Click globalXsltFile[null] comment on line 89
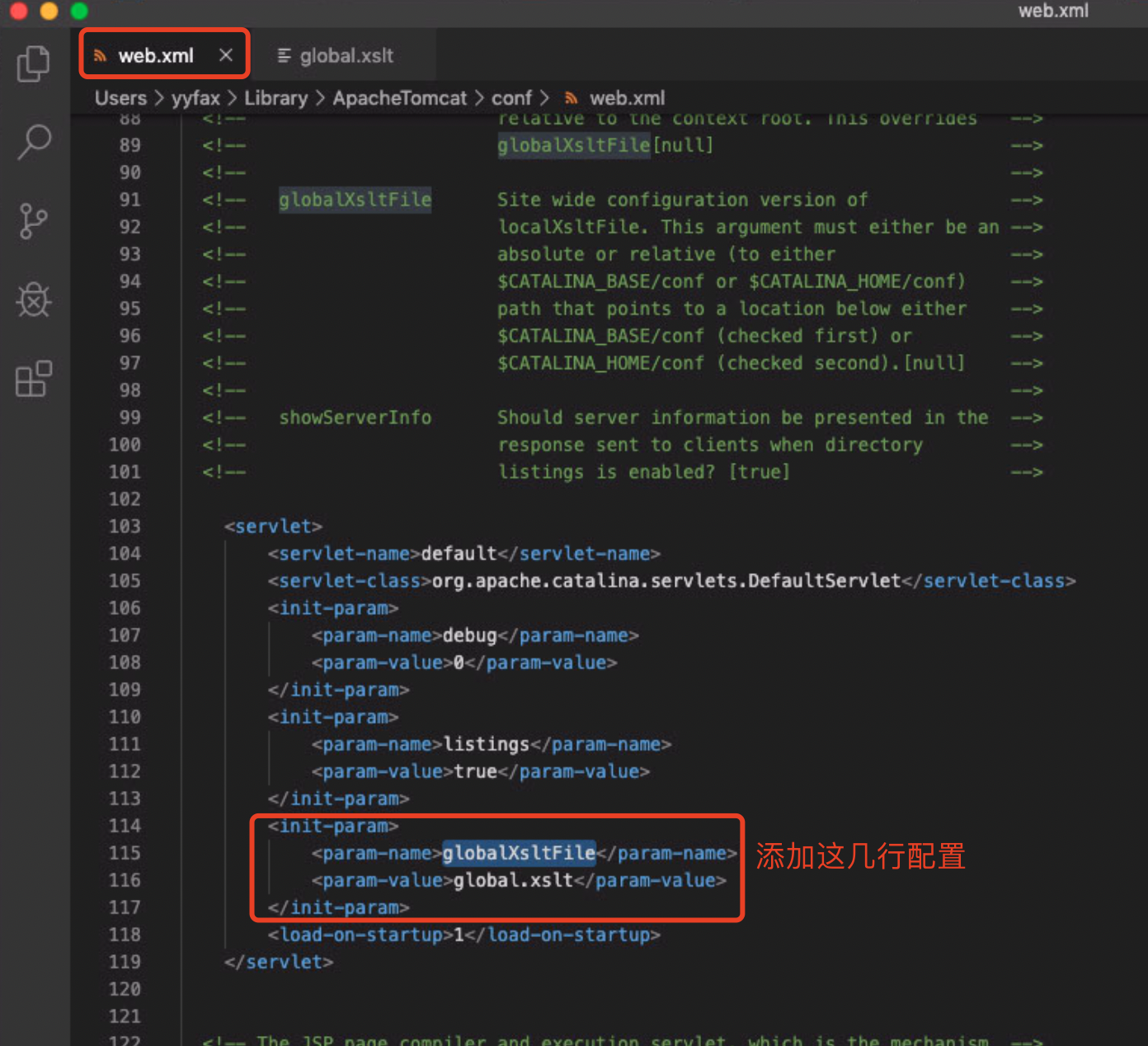The height and width of the screenshot is (1046, 1148). click(605, 145)
